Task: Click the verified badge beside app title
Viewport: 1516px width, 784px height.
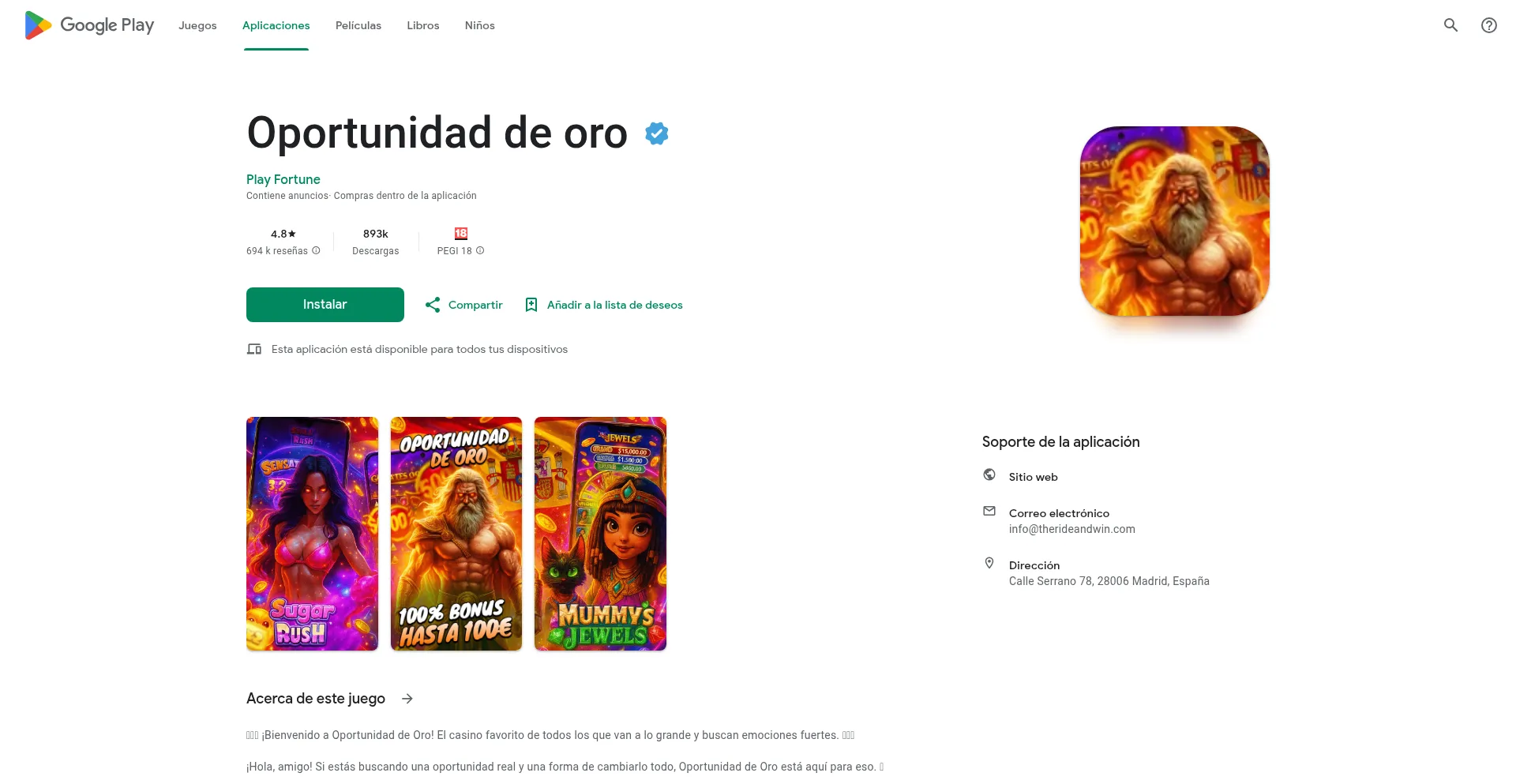Action: pyautogui.click(x=656, y=133)
